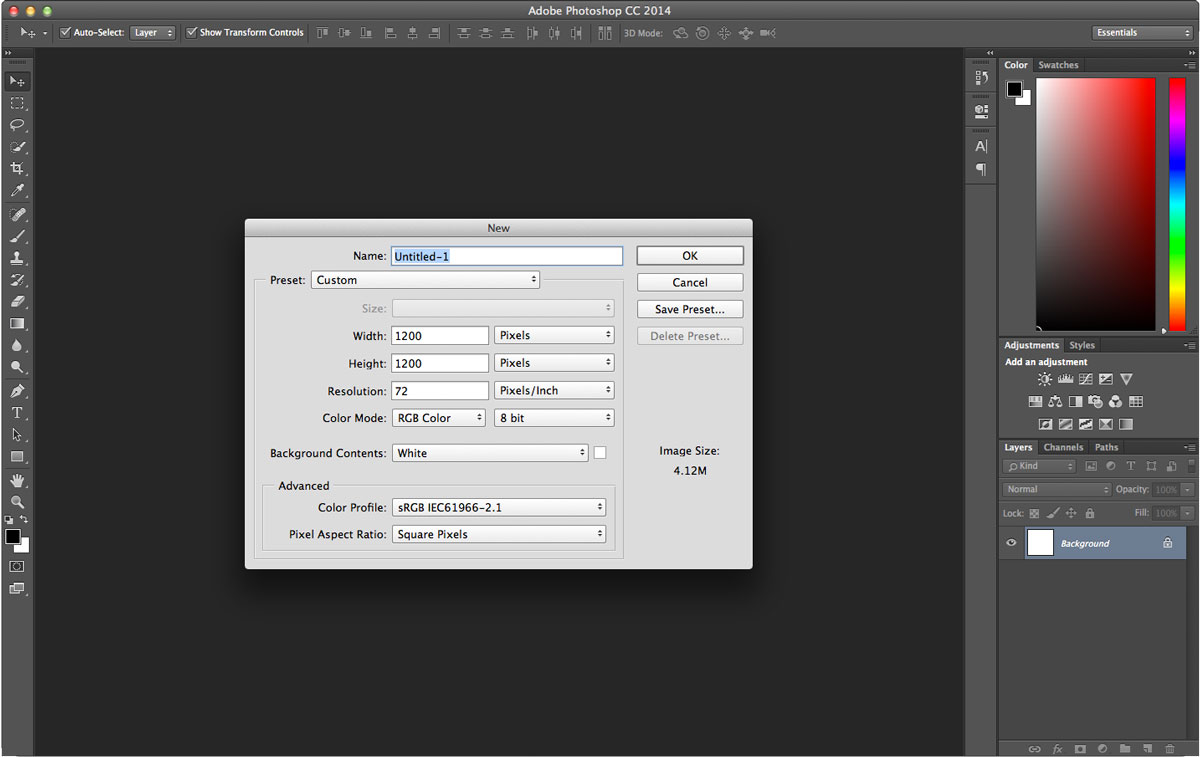Screen dimensions: 1200x757
Task: Open the 8 bit depth dropdown
Action: pos(554,418)
